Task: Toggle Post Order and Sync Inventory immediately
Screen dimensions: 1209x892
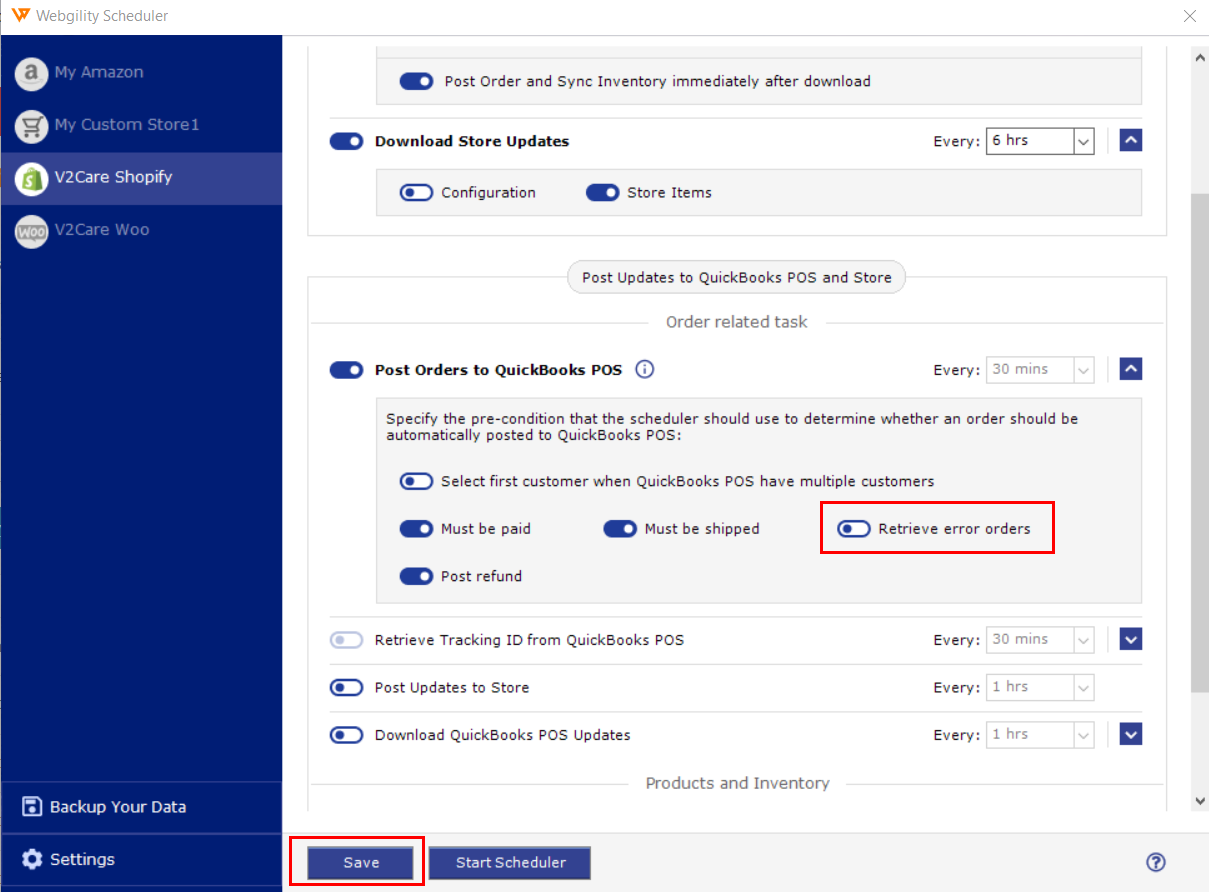Action: click(x=416, y=81)
